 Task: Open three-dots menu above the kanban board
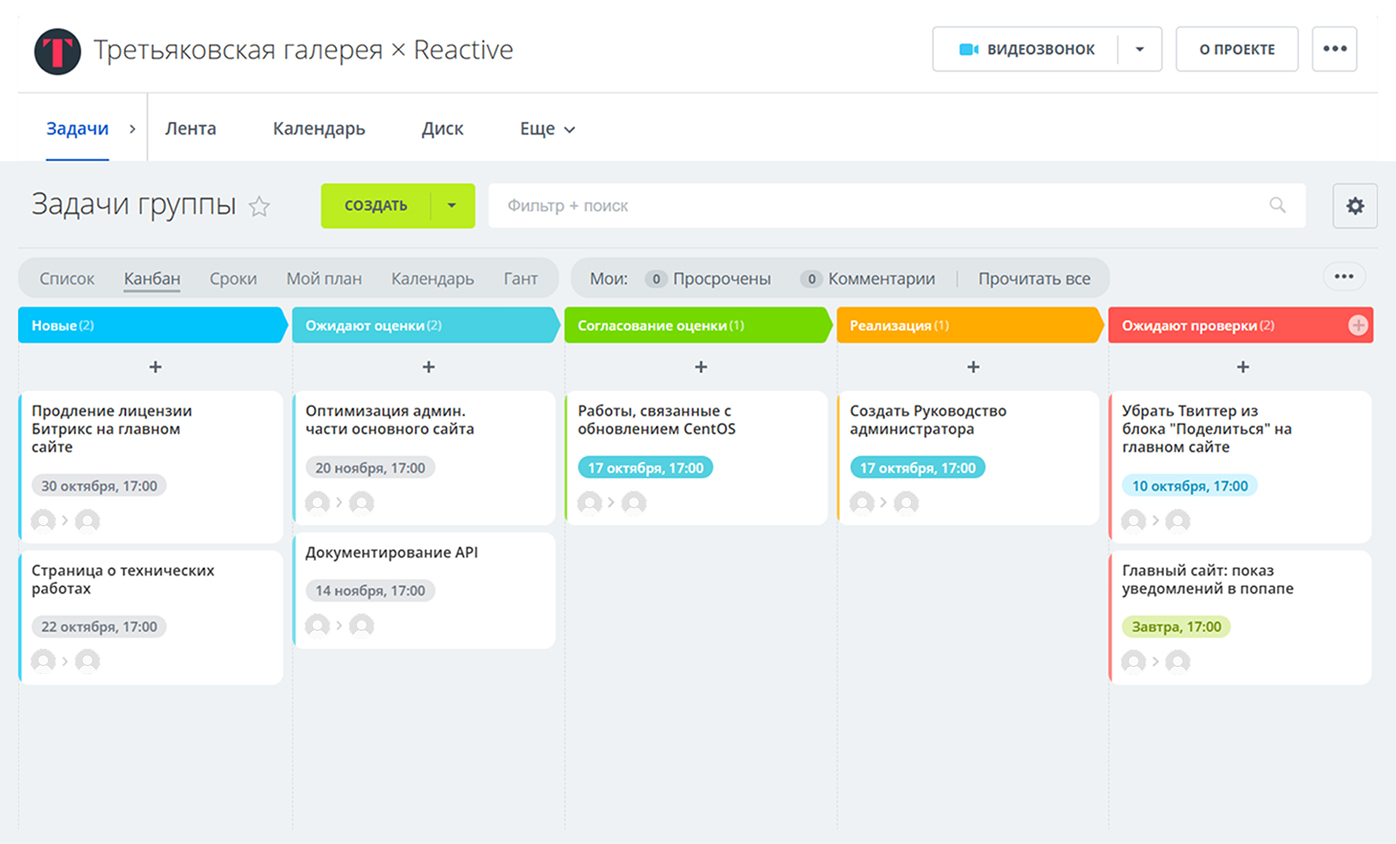(x=1343, y=277)
